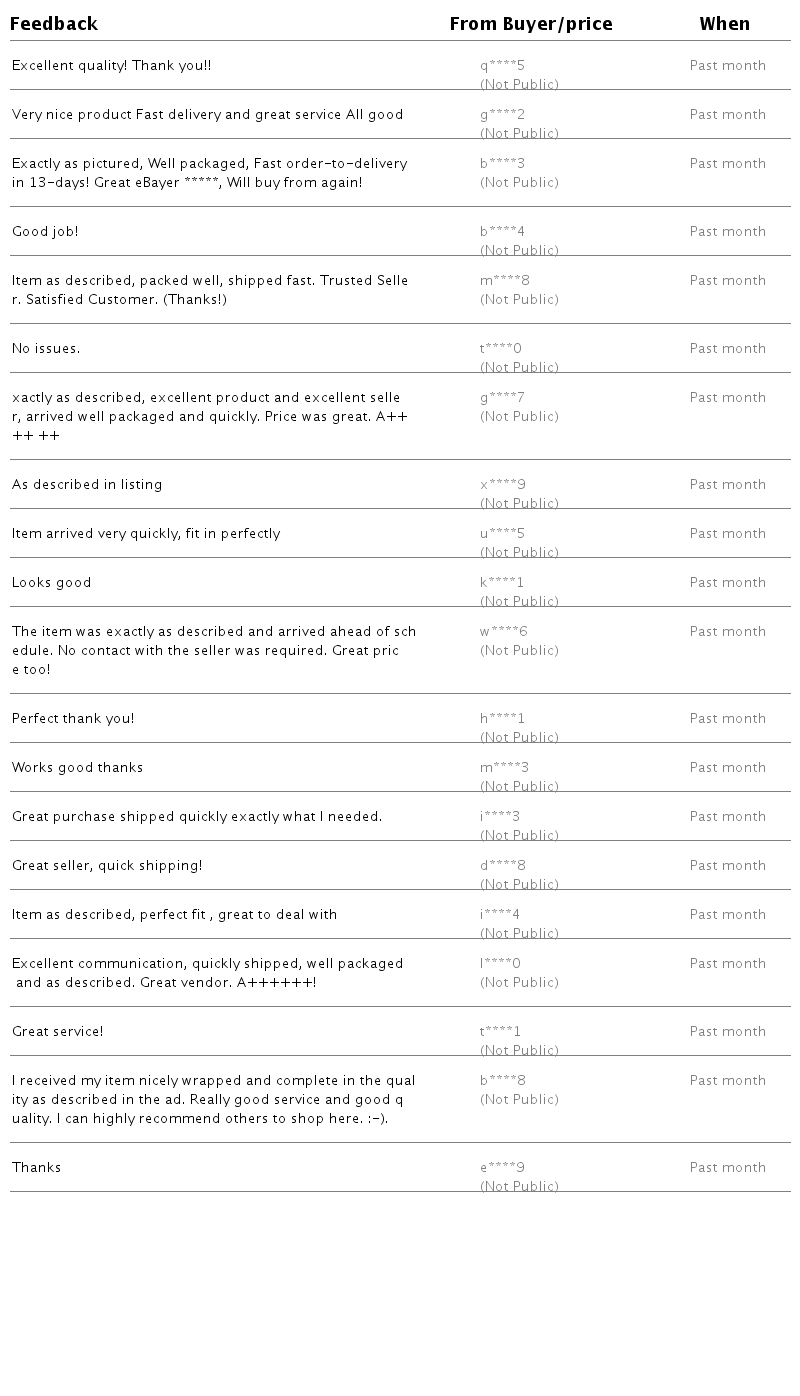Click the From Buyer/price column header

(531, 24)
